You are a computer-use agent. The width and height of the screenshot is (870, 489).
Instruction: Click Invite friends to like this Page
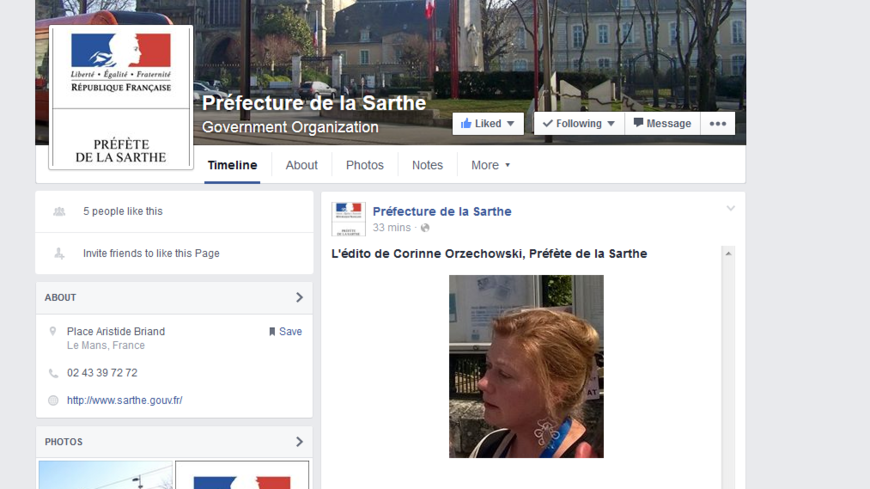[151, 253]
